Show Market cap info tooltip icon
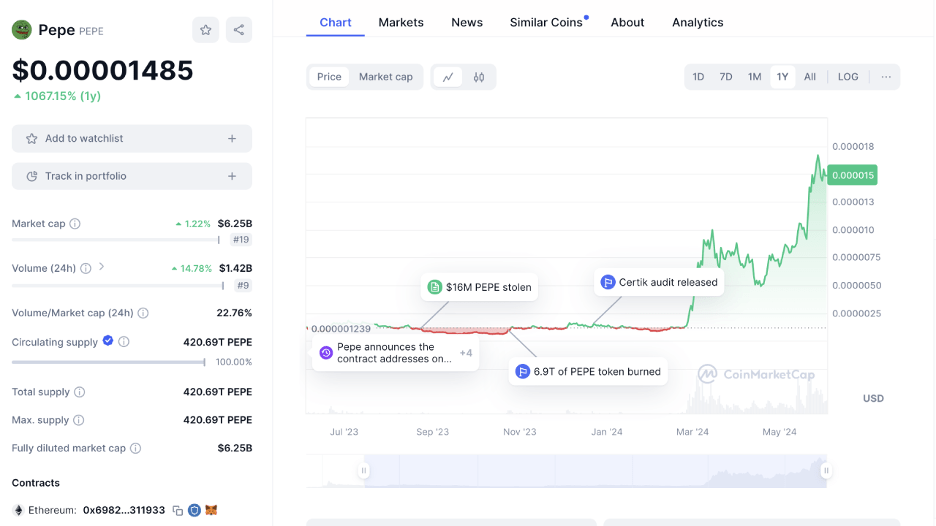Screen dimensions: 936x526 point(75,223)
